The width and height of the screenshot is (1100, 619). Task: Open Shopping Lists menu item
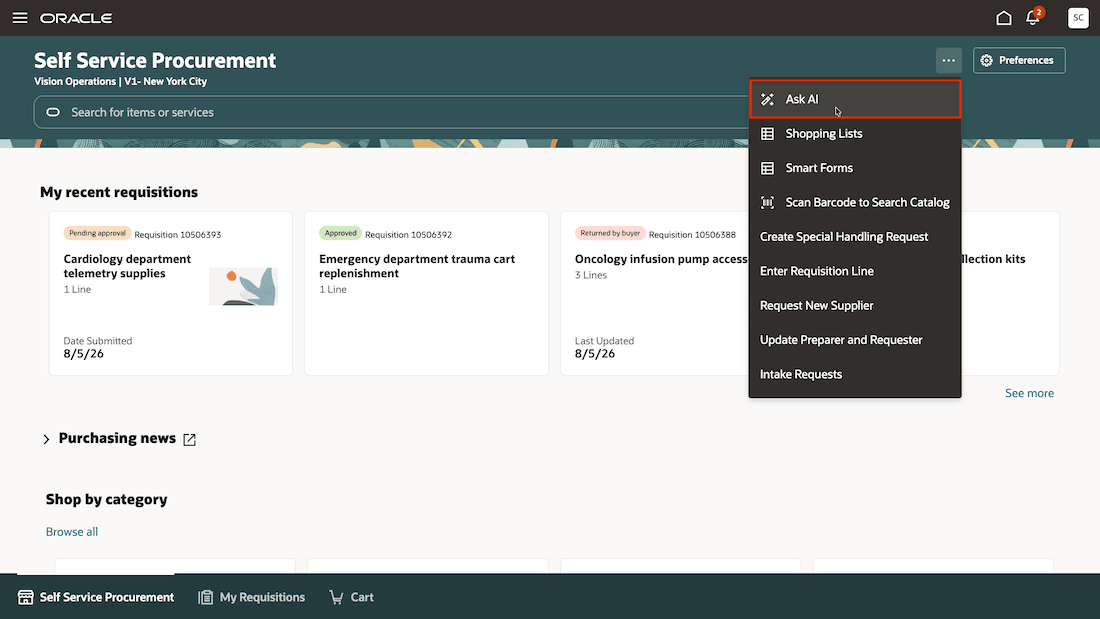pos(854,133)
